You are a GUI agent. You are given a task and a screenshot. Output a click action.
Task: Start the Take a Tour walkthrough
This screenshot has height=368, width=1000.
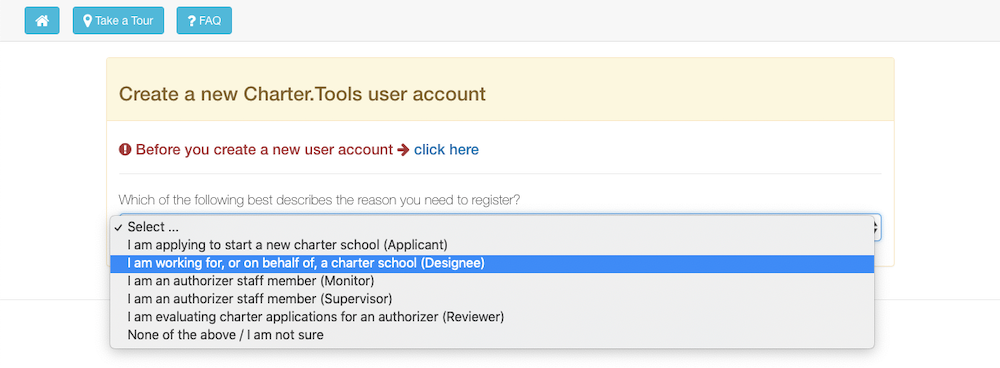point(118,20)
